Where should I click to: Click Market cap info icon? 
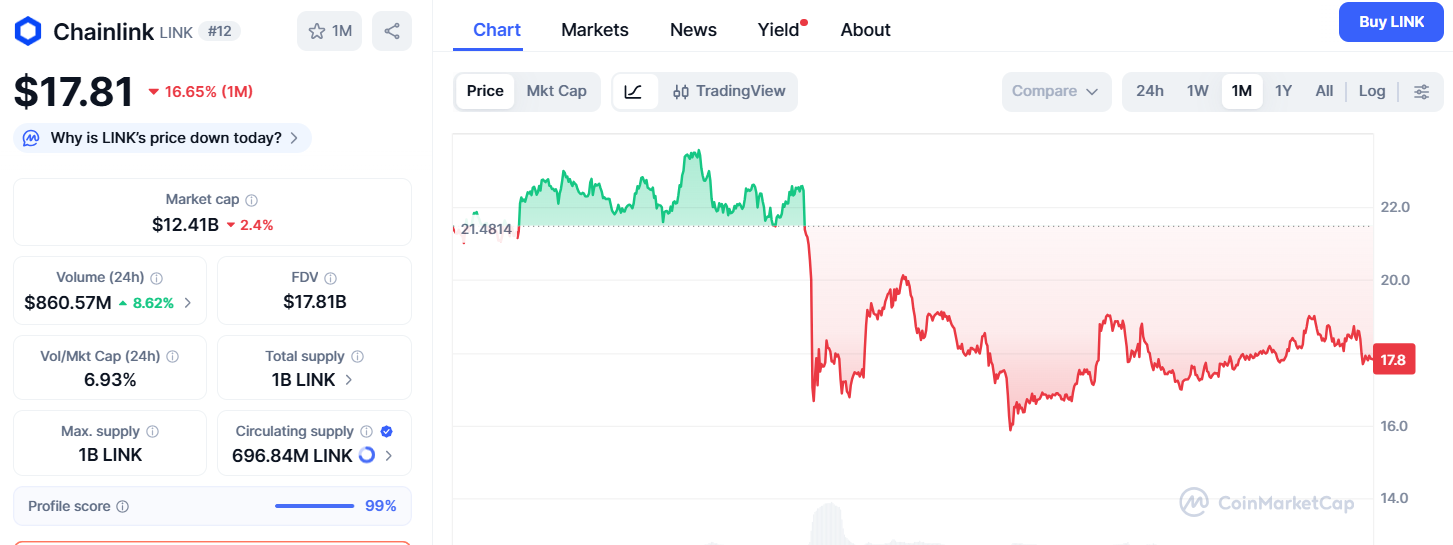coord(252,200)
